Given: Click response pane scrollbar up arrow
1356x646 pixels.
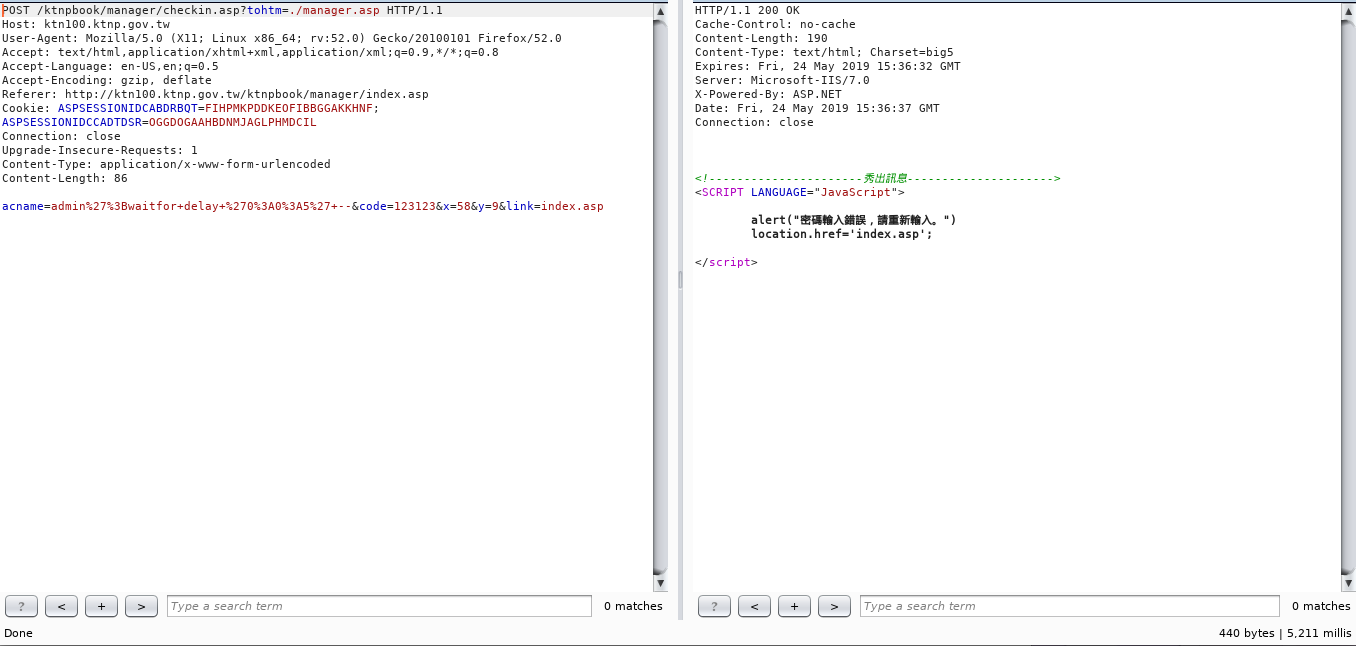Looking at the screenshot, I should point(1348,11).
